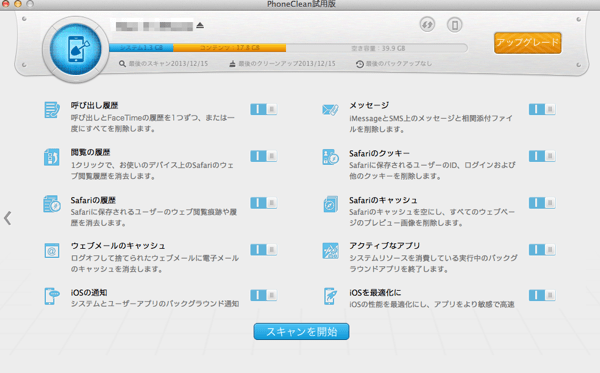Click the PhoneClean device cleaning logo icon
Screen dimensions: 600x373
75,49
